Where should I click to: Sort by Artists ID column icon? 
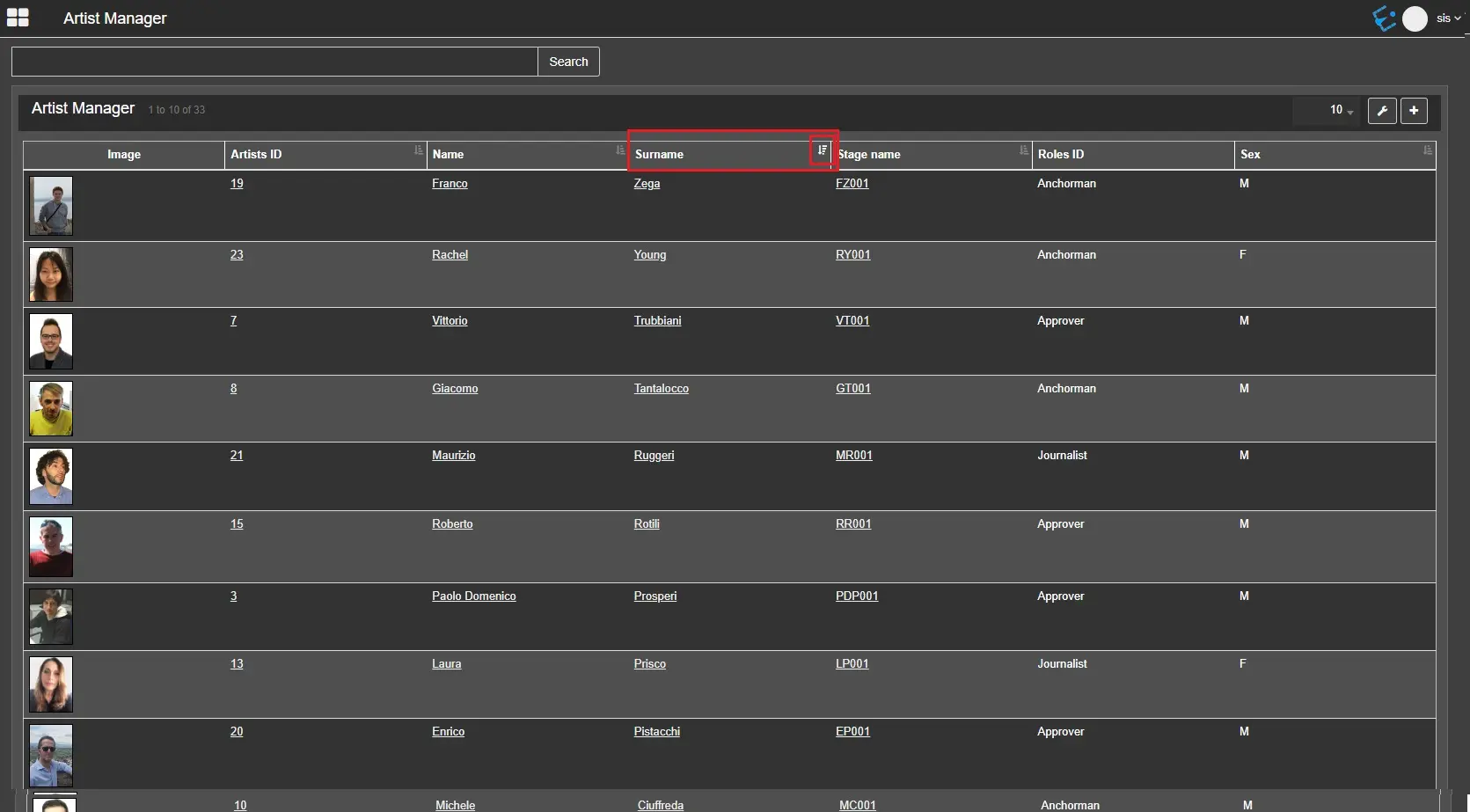(x=418, y=150)
